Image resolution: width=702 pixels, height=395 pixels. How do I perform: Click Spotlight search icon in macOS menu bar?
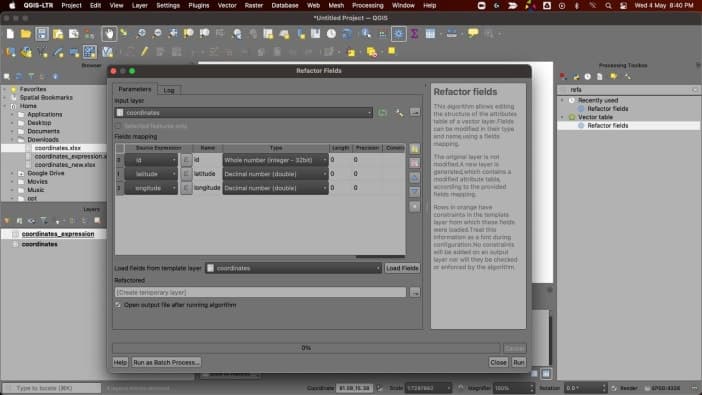608,6
